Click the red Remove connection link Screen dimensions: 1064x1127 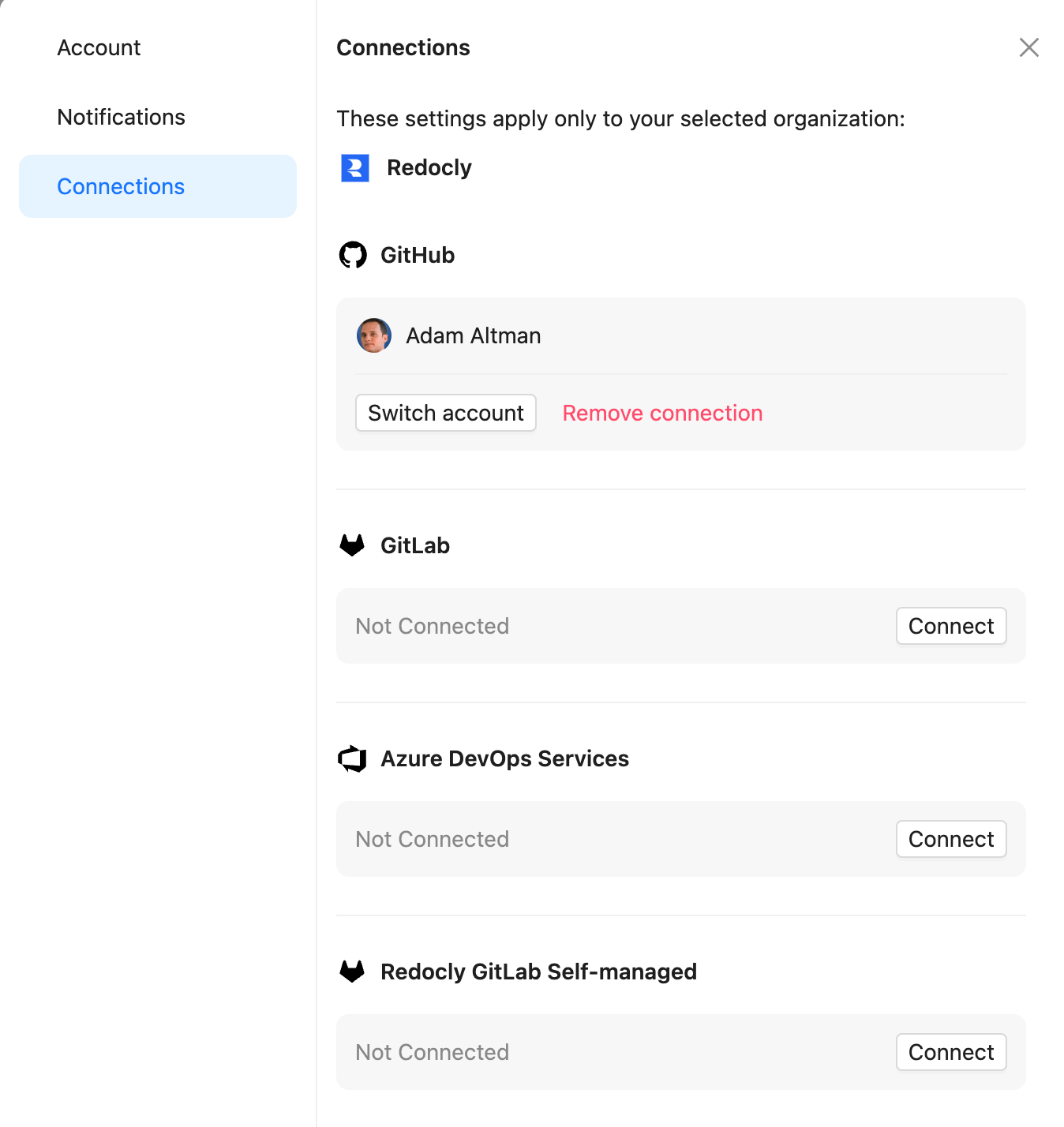click(x=662, y=413)
